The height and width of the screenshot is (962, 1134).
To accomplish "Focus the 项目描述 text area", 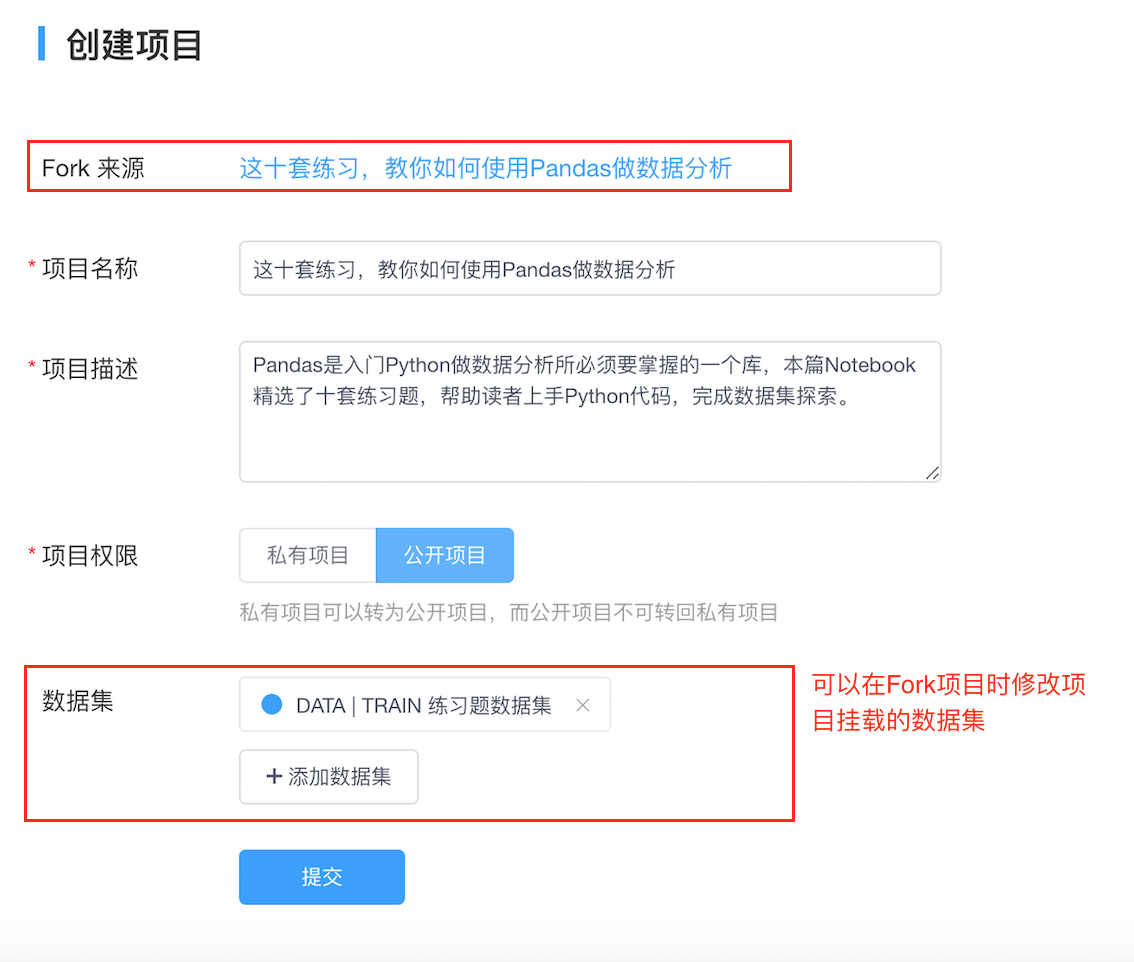I will coord(590,412).
